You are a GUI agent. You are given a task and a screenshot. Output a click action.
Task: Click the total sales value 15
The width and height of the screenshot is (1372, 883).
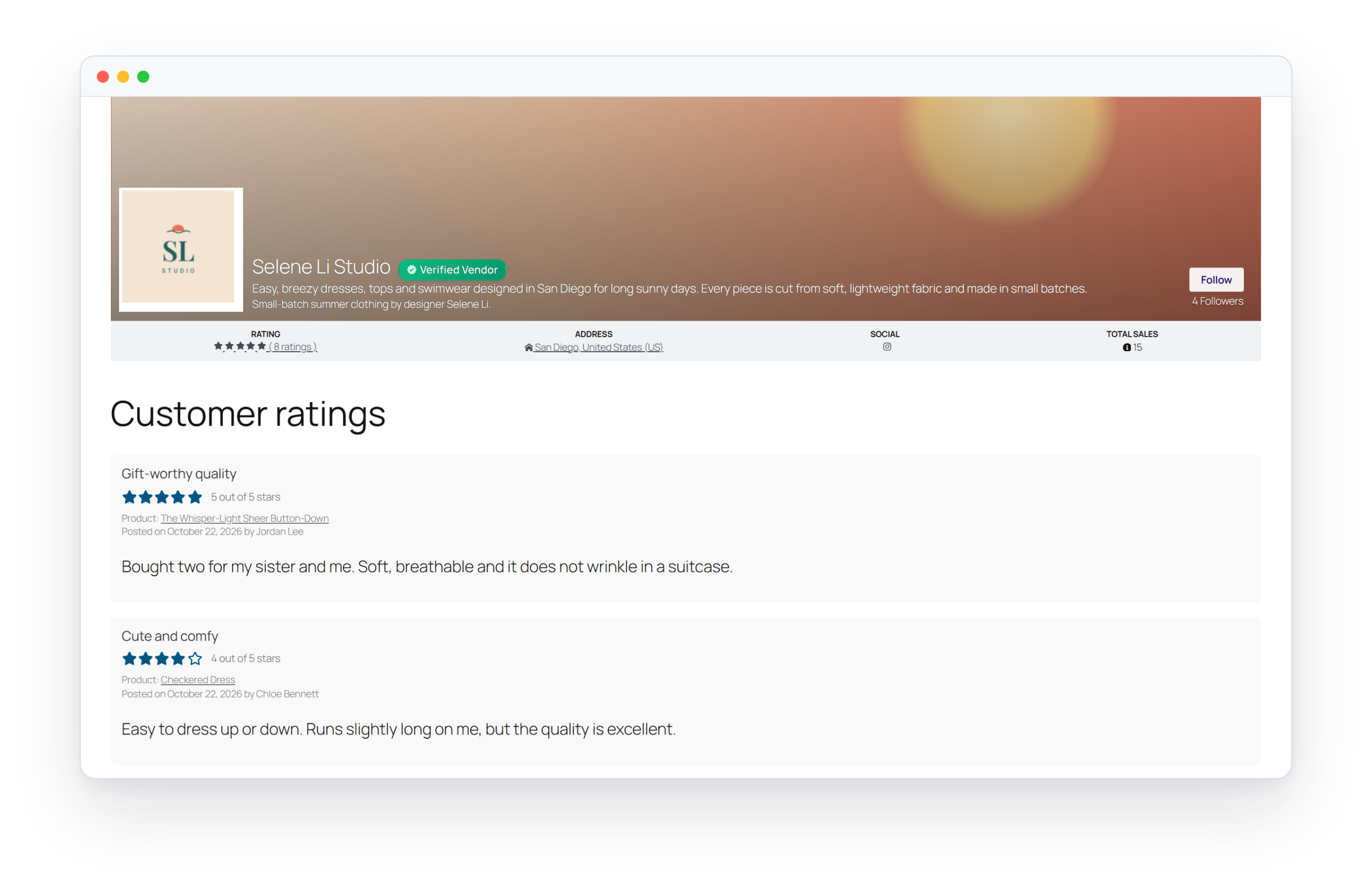pos(1138,347)
